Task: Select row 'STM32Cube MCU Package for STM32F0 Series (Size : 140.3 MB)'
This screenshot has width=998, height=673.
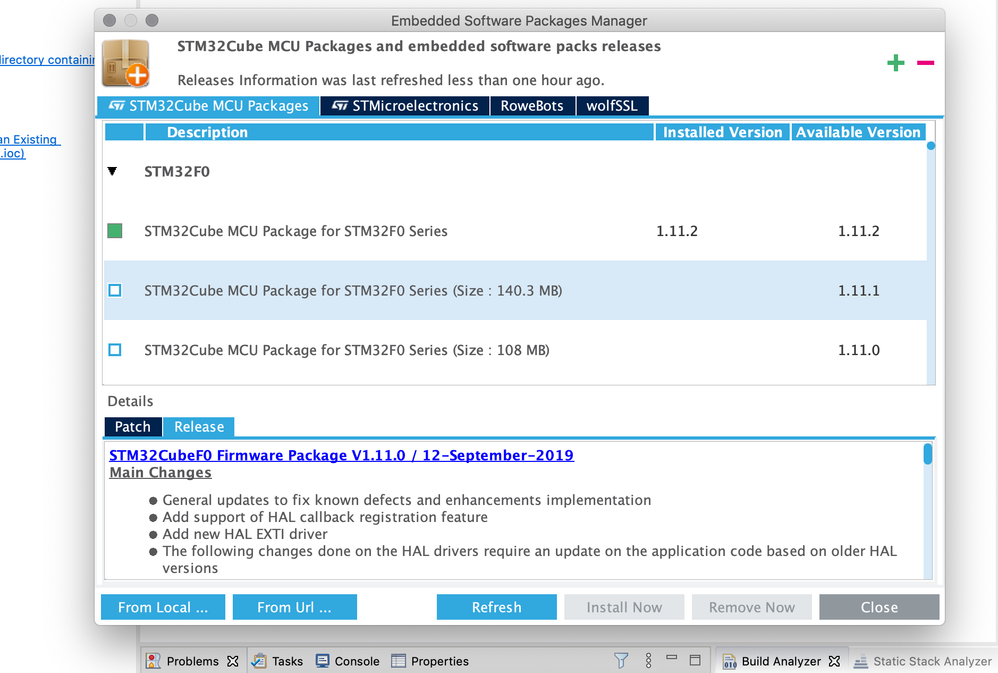Action: (515, 290)
